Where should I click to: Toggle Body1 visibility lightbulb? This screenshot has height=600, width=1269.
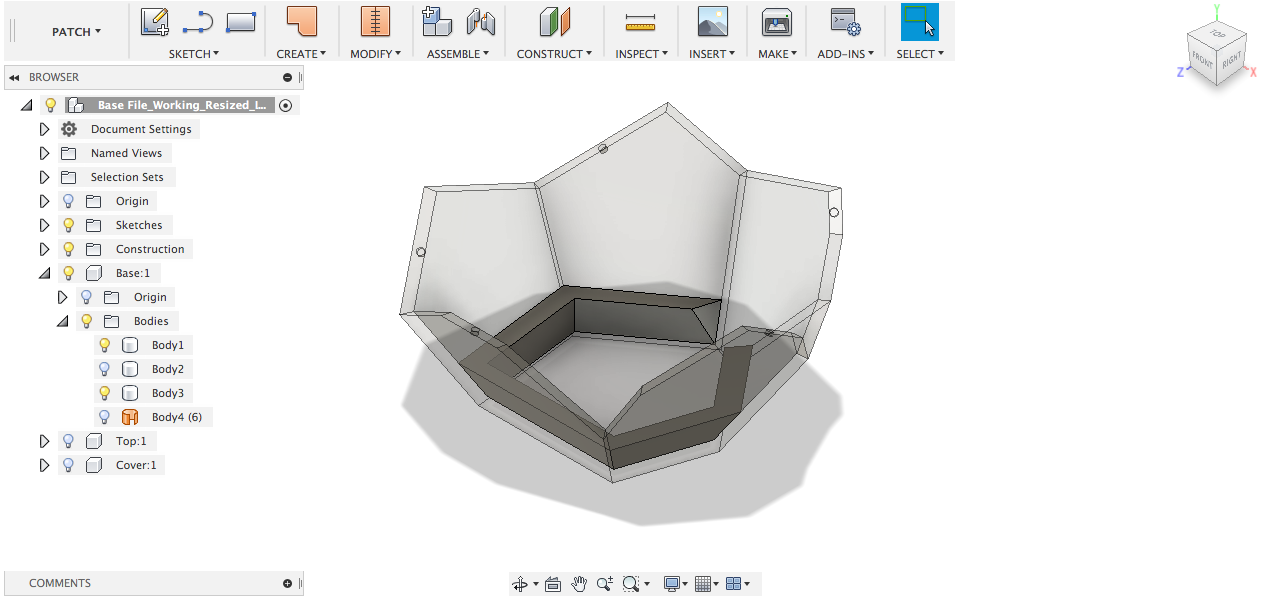click(x=104, y=345)
